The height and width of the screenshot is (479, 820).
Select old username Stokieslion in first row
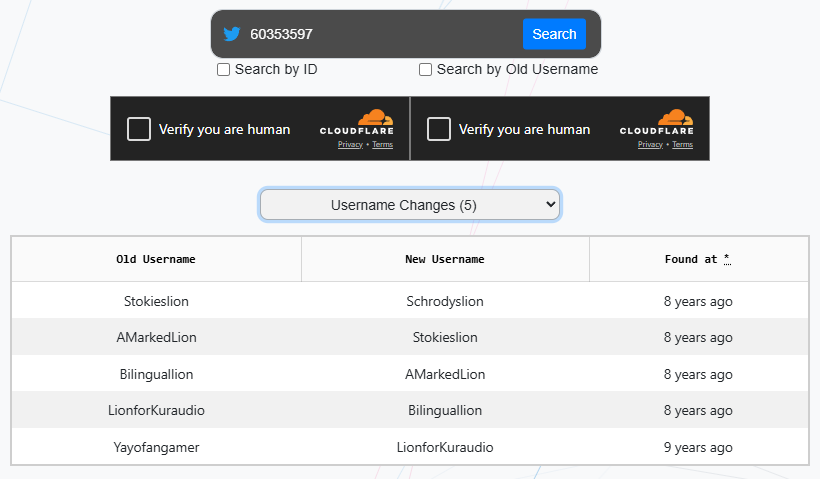point(156,301)
